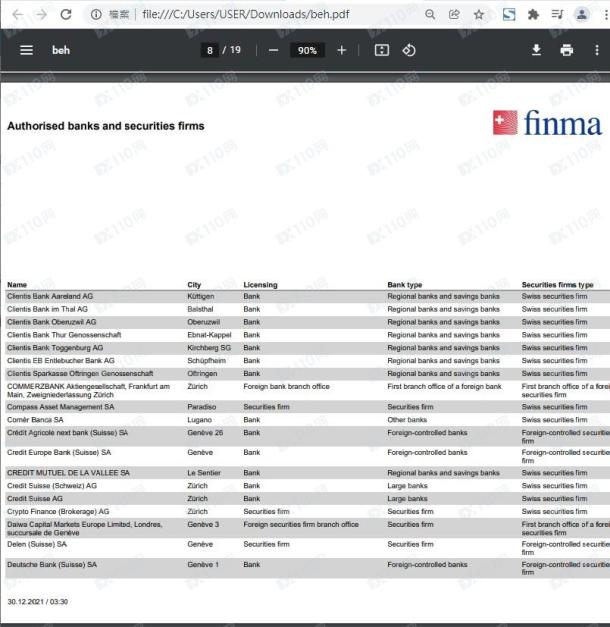Open the user profile avatar
This screenshot has width=610, height=627.
pos(582,15)
